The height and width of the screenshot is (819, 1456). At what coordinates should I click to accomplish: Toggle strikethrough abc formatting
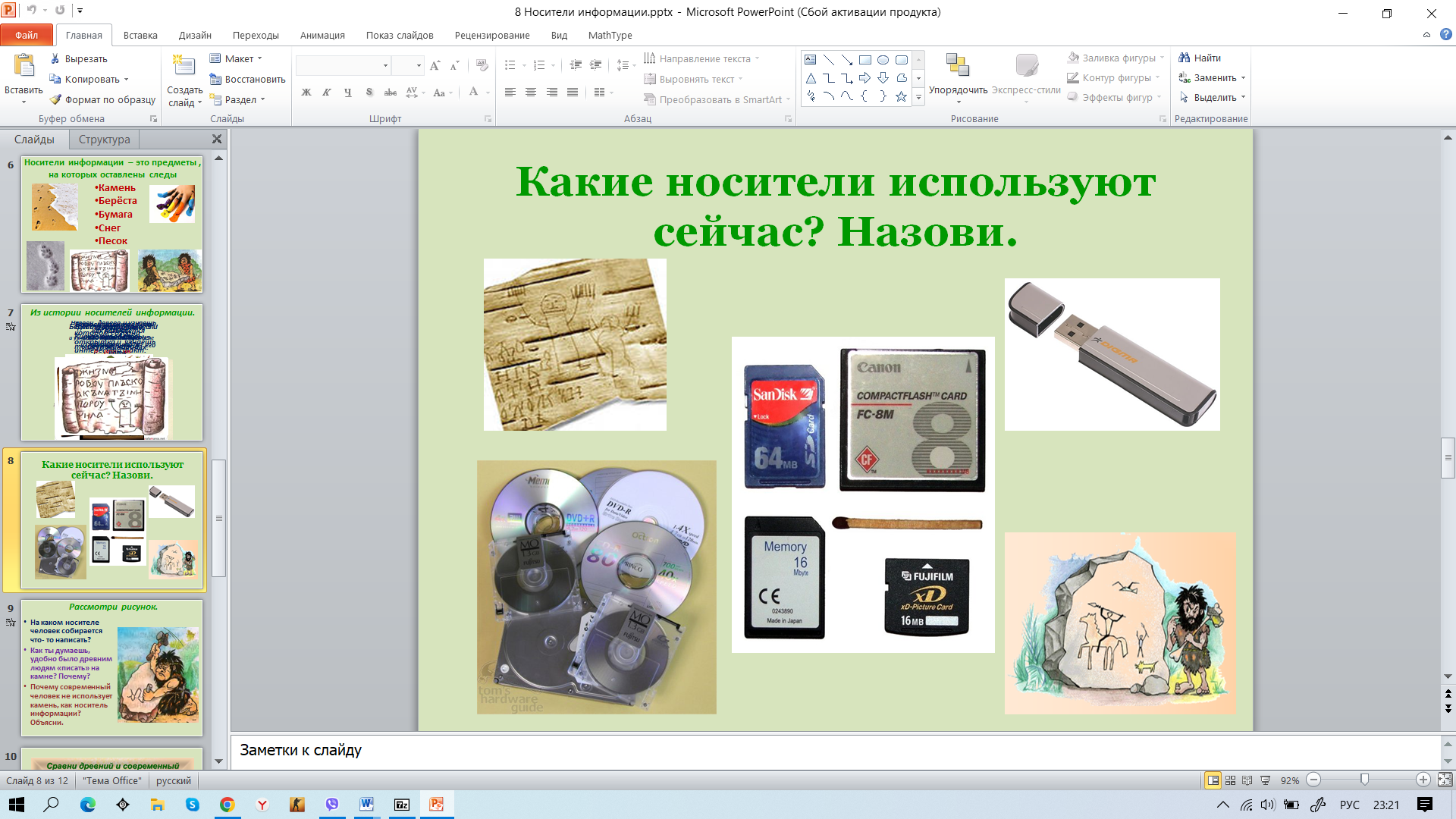click(x=391, y=93)
